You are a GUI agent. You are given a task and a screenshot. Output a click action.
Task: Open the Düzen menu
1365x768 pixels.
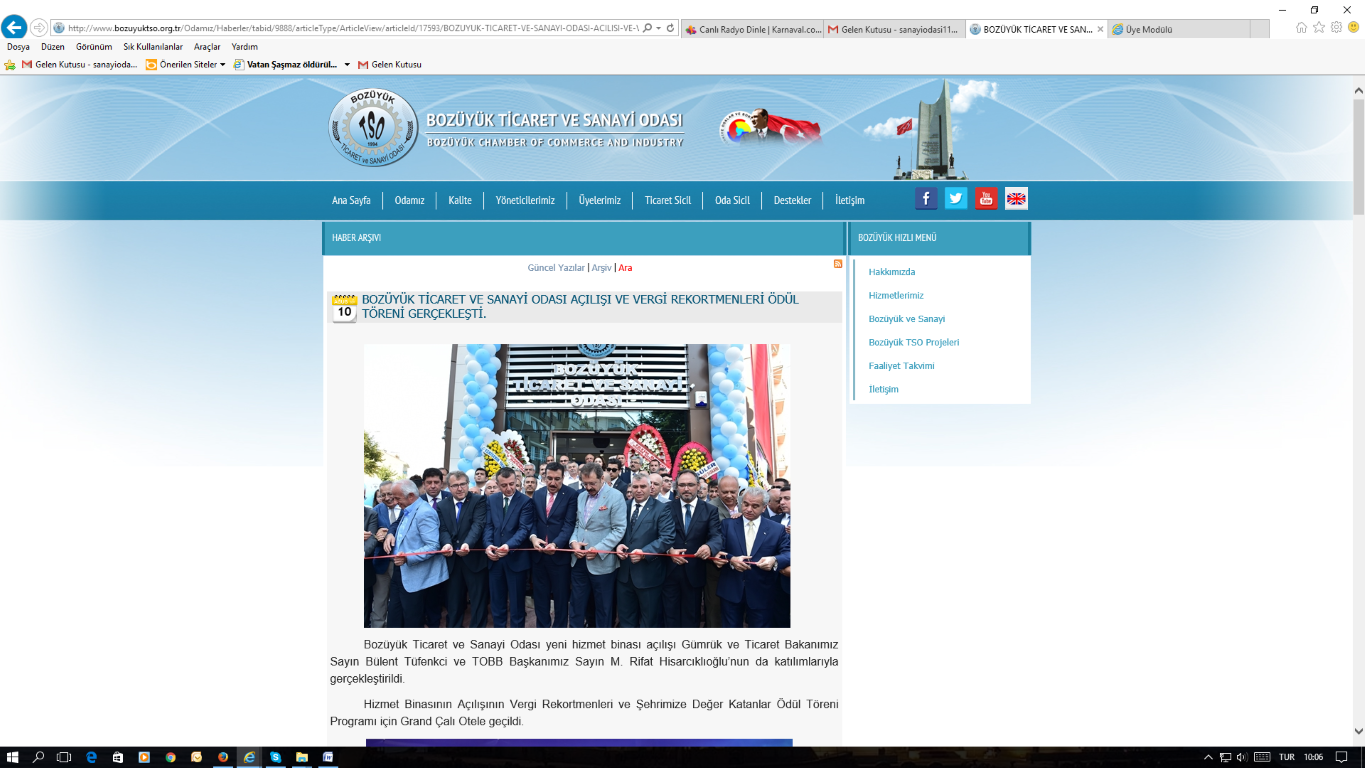[53, 47]
